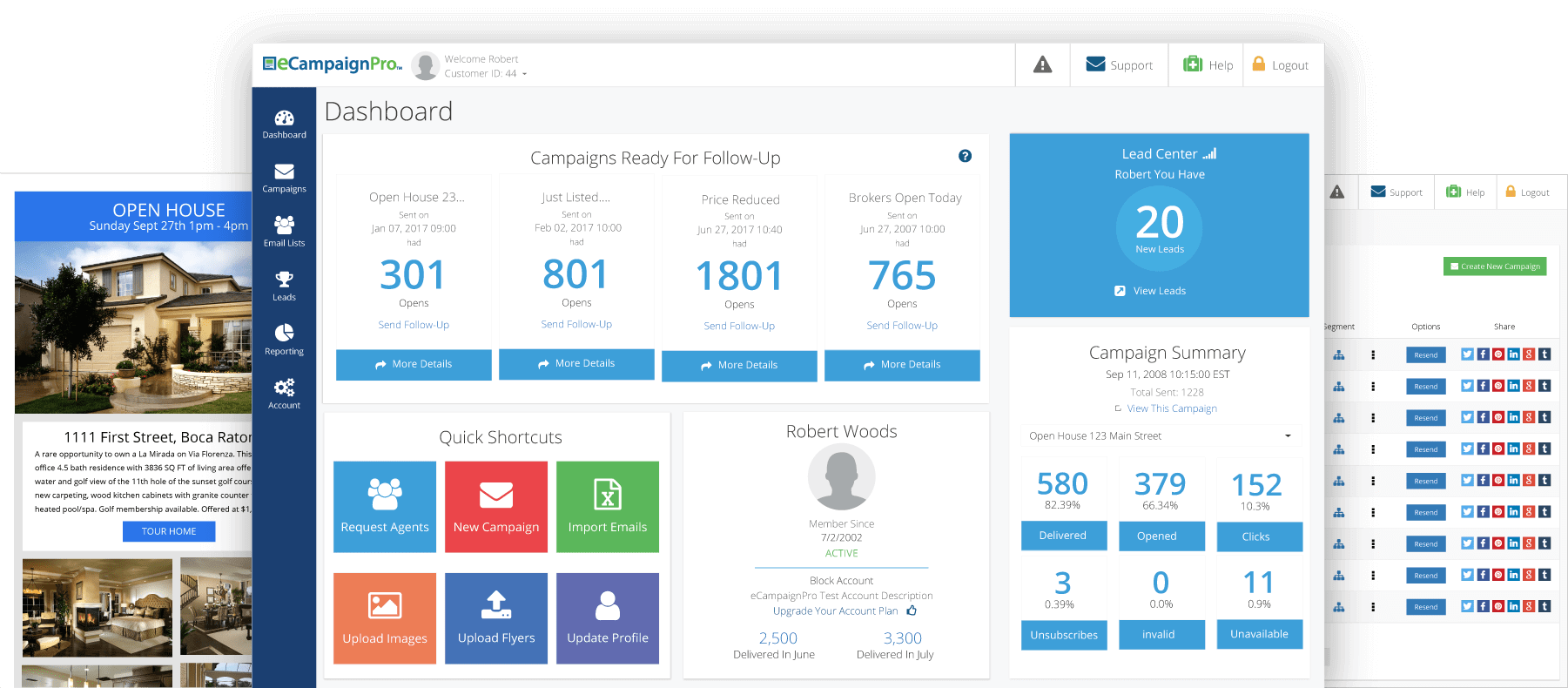This screenshot has width=1568, height=688.
Task: Open Account settings gears in sidebar
Action: point(284,395)
